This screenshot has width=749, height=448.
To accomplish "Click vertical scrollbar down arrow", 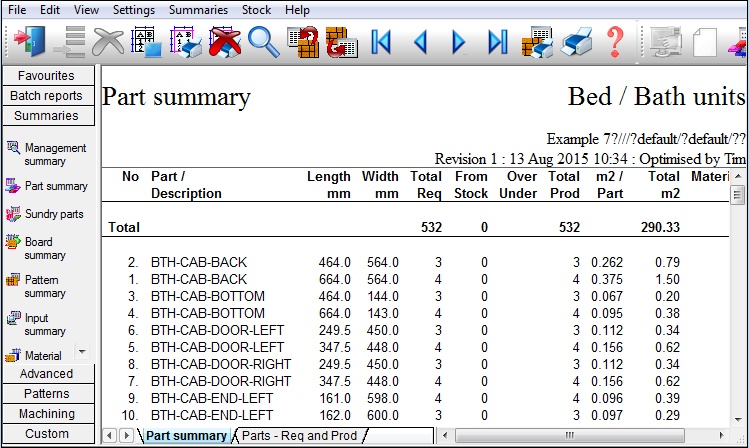I will [x=738, y=419].
